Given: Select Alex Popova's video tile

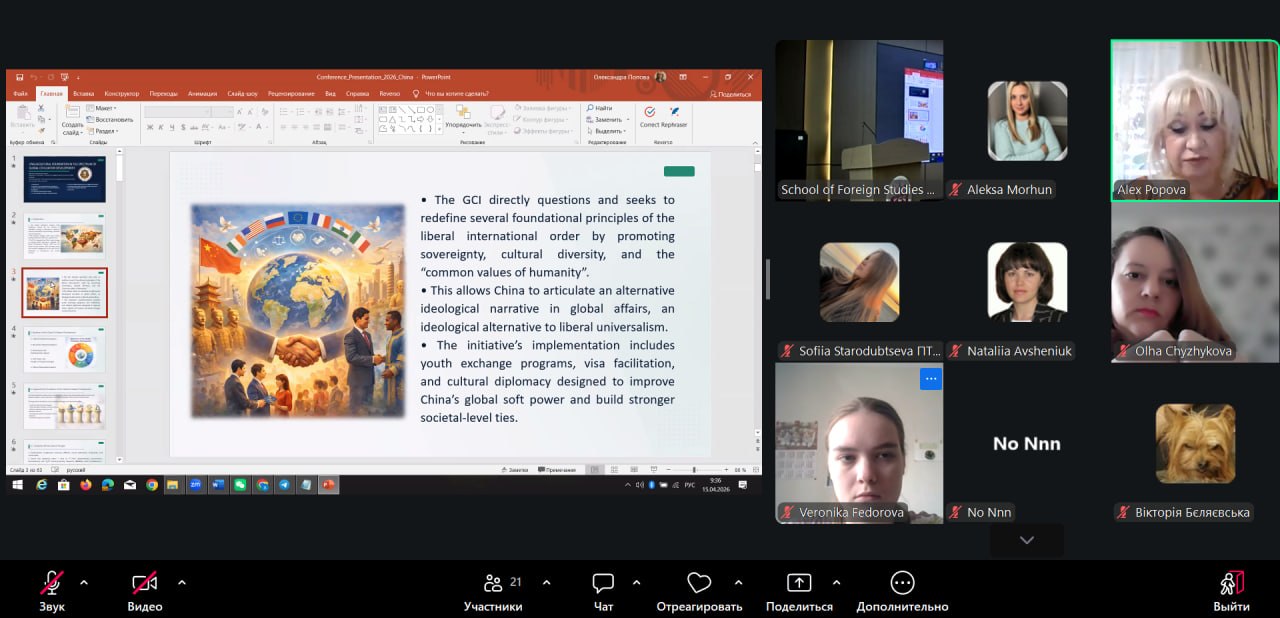Looking at the screenshot, I should pyautogui.click(x=1194, y=120).
